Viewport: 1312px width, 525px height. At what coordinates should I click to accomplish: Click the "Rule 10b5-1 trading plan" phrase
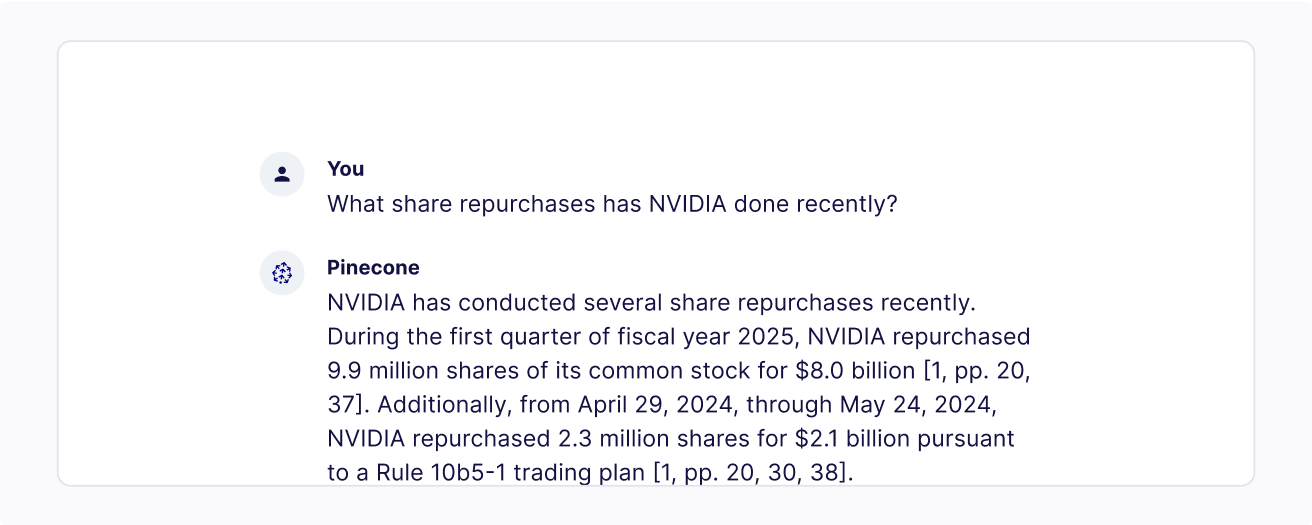pyautogui.click(x=510, y=473)
